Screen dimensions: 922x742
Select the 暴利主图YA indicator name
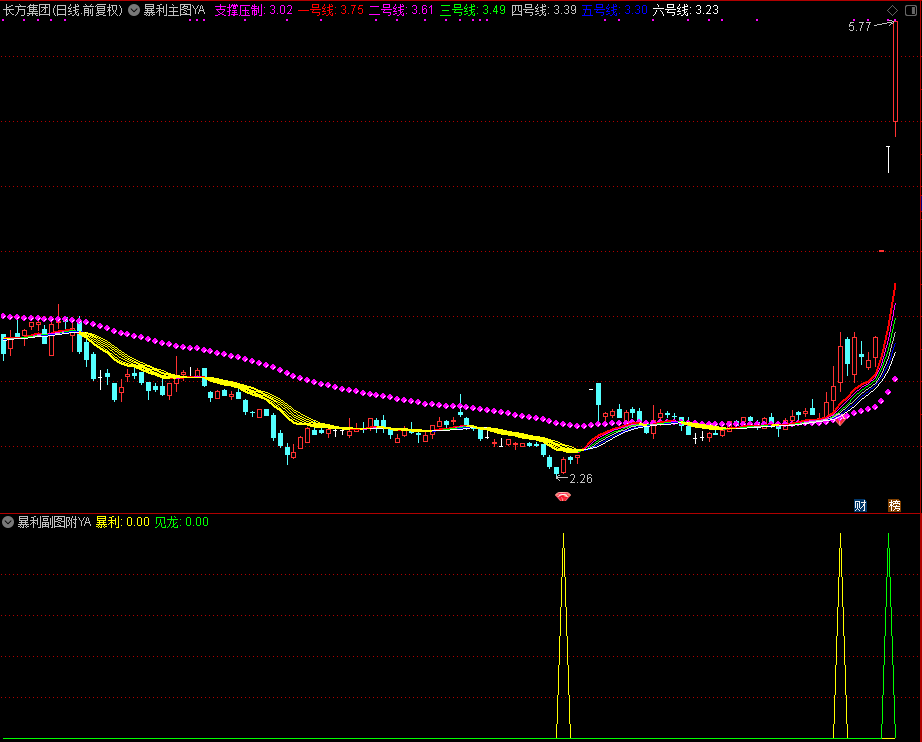(175, 10)
